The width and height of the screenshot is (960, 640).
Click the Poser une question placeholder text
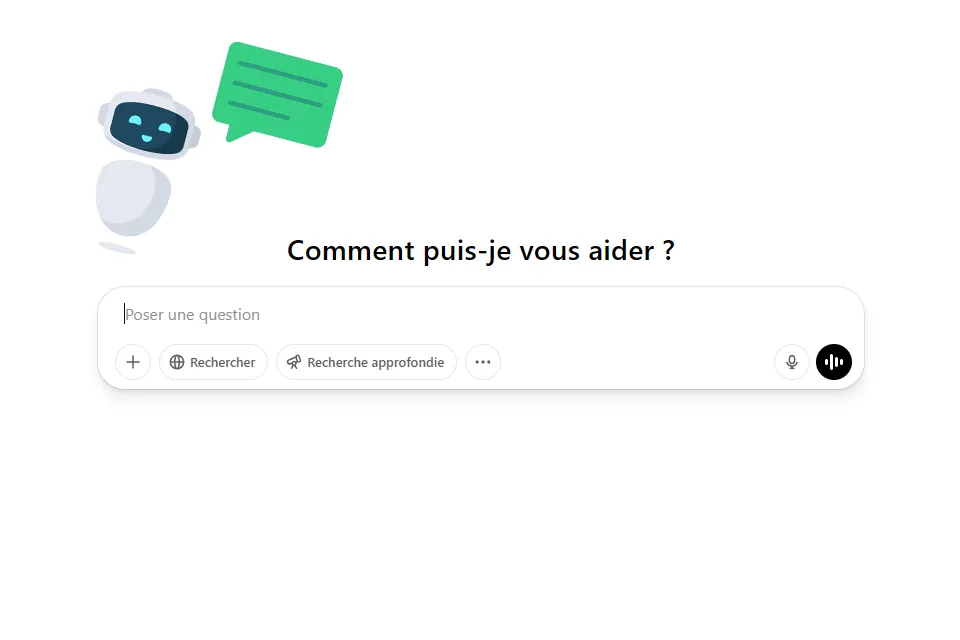(192, 315)
